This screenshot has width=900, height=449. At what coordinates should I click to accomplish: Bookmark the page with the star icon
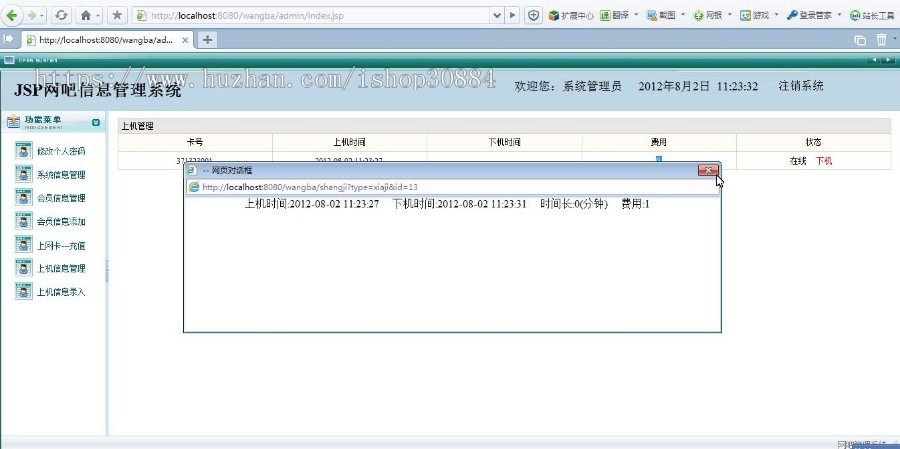pos(117,16)
